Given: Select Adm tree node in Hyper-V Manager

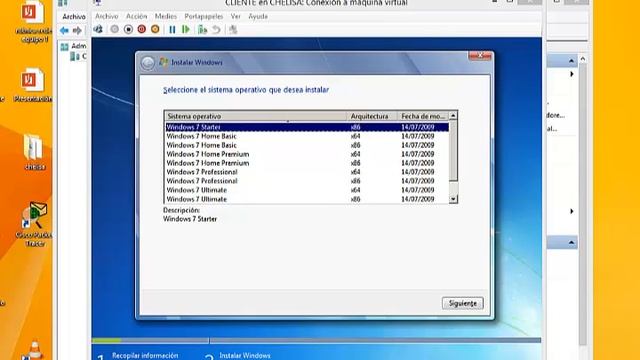Looking at the screenshot, I should tap(74, 46).
